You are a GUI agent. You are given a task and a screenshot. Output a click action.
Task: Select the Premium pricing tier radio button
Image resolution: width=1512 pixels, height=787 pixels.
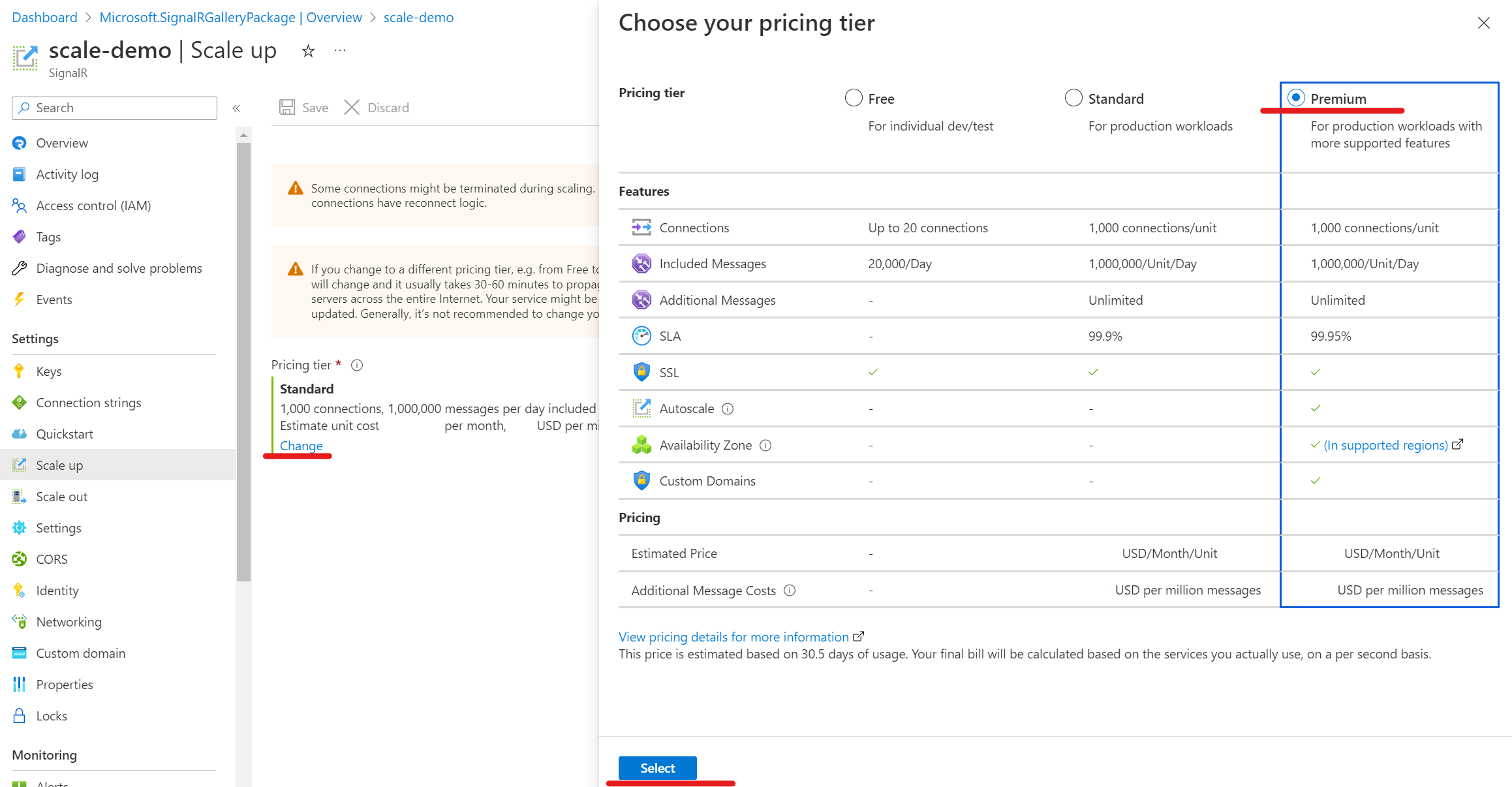click(1296, 97)
